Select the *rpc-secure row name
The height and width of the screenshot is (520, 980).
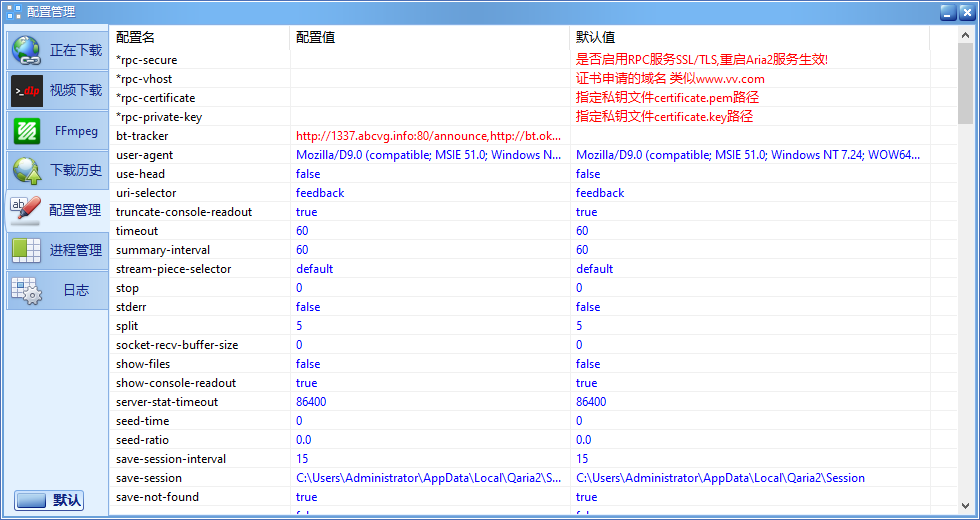(147, 60)
